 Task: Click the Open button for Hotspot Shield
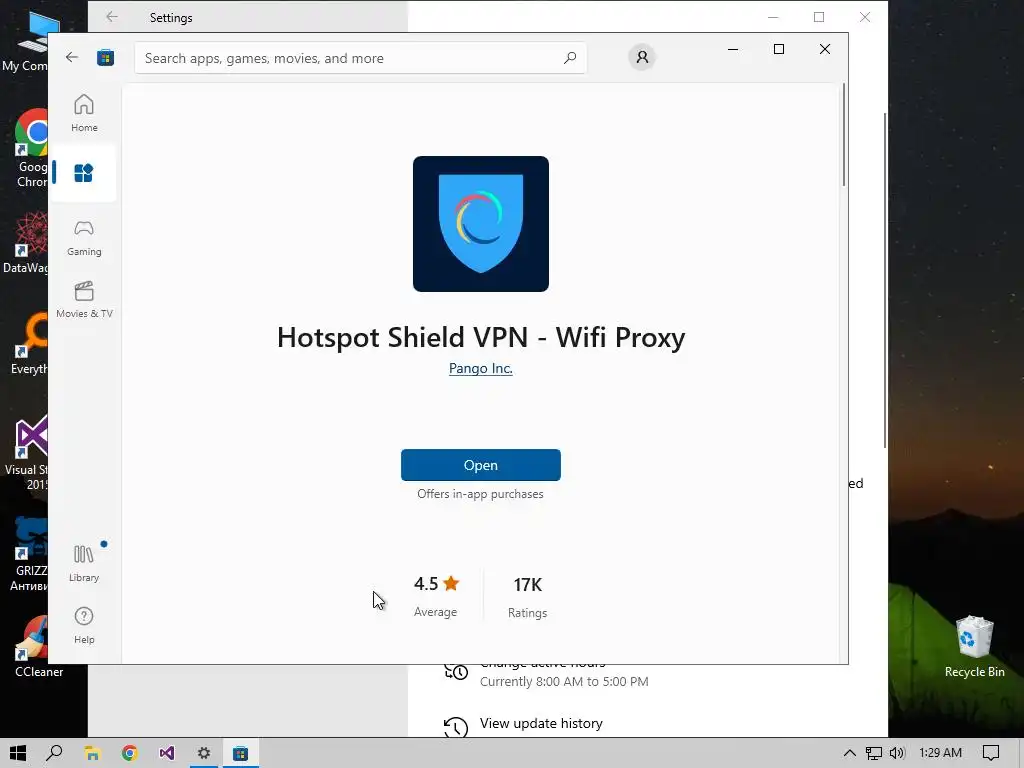pos(481,465)
